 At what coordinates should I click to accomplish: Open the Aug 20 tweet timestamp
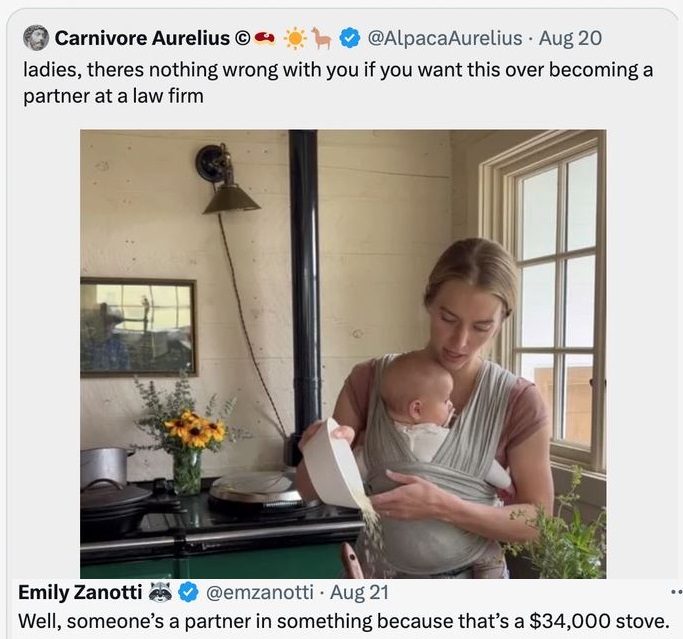click(570, 39)
